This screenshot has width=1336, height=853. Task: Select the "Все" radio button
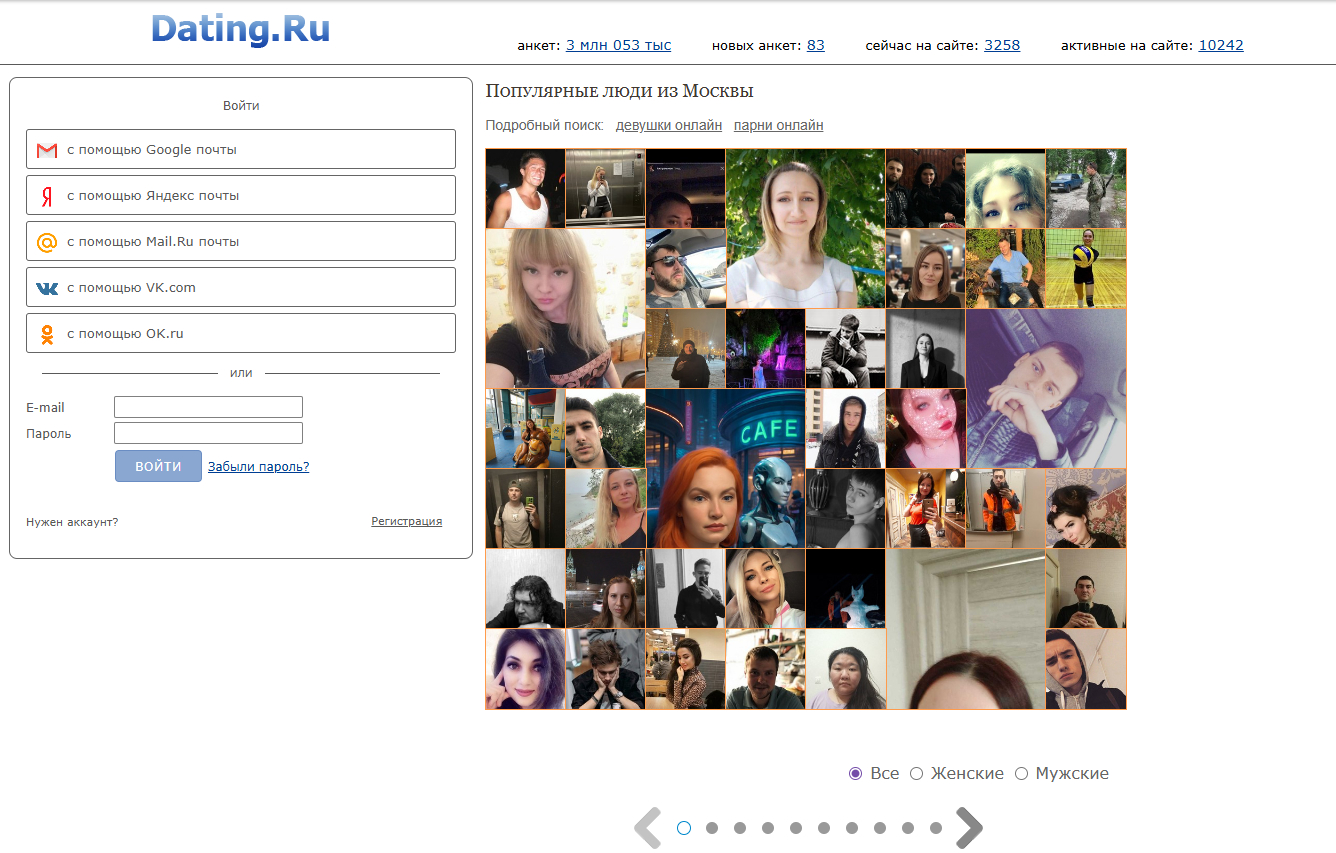855,773
